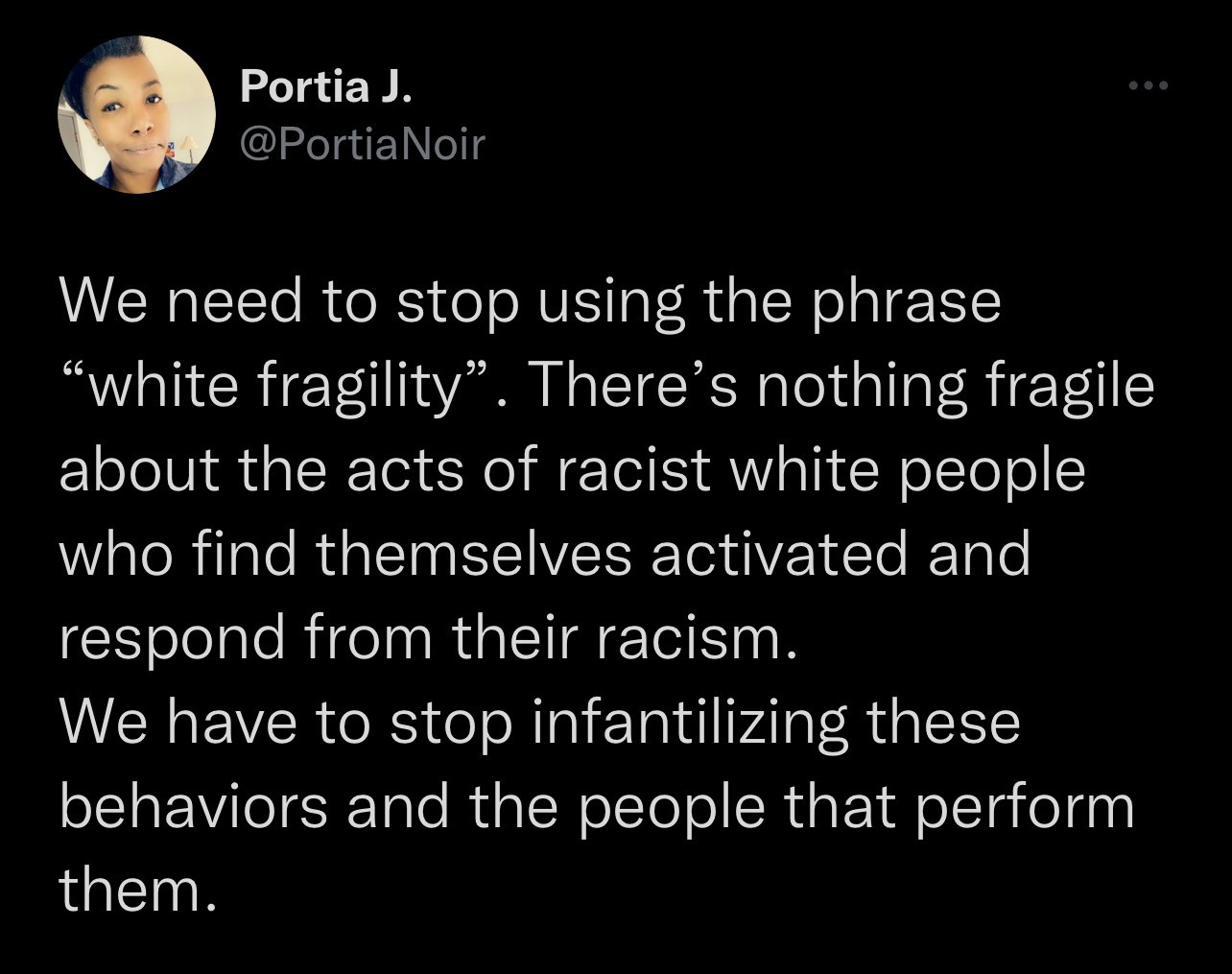Select the word perform in the tweet
1232x974 pixels.
(1025, 810)
